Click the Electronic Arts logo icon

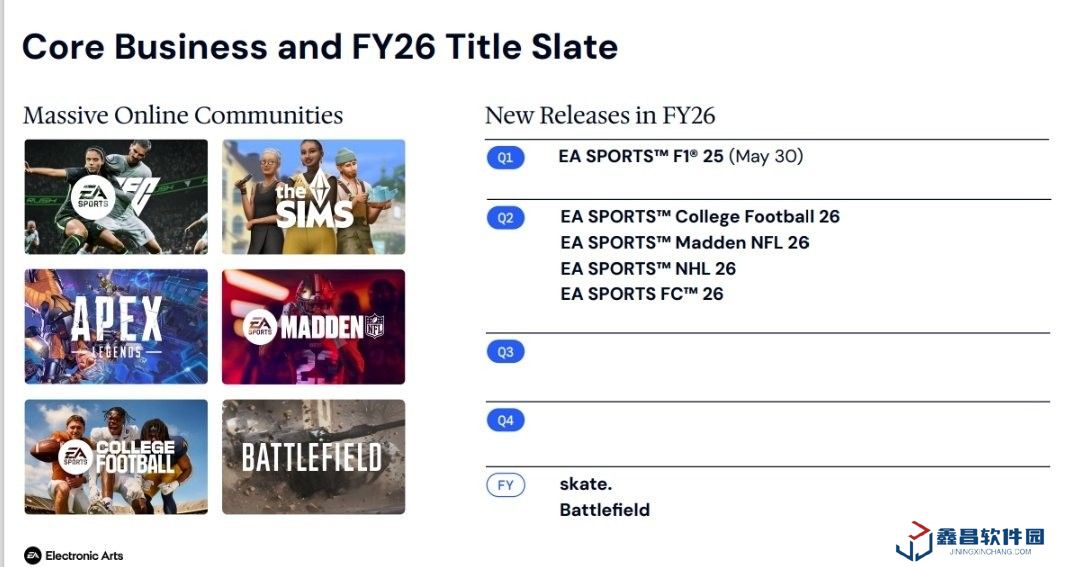tap(33, 555)
